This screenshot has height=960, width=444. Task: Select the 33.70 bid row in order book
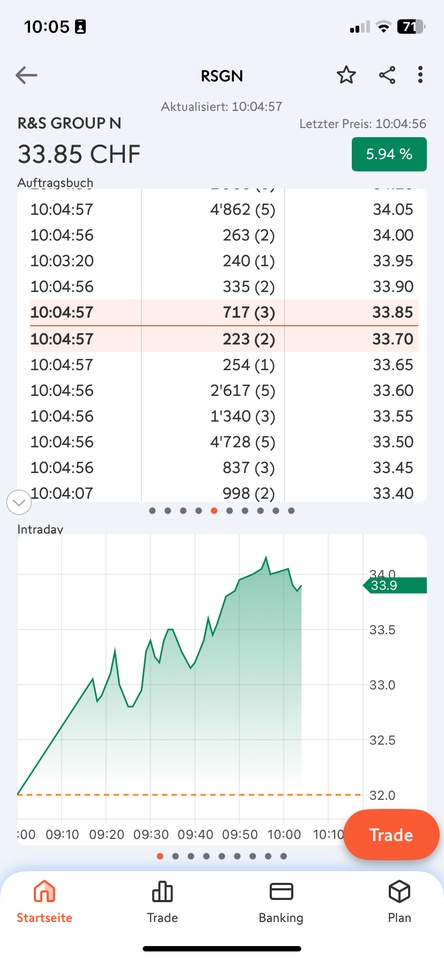224,339
